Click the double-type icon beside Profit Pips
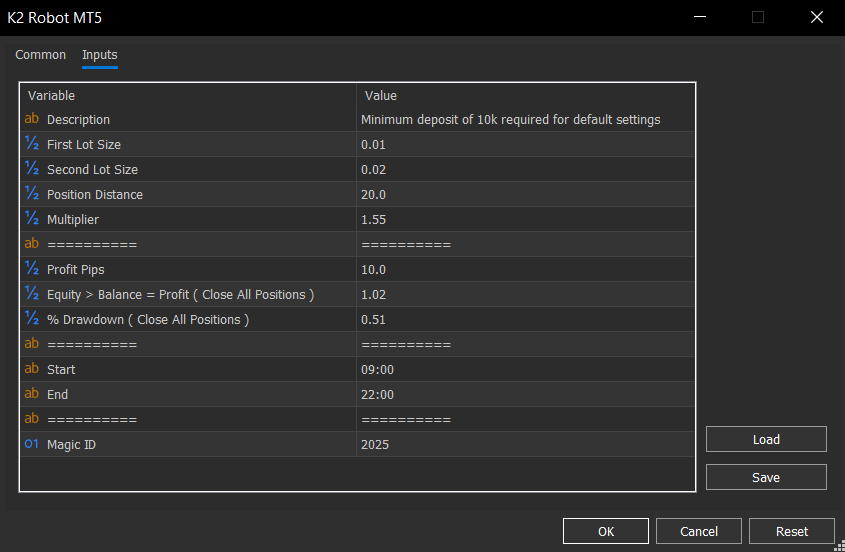This screenshot has width=845, height=552. [32, 268]
